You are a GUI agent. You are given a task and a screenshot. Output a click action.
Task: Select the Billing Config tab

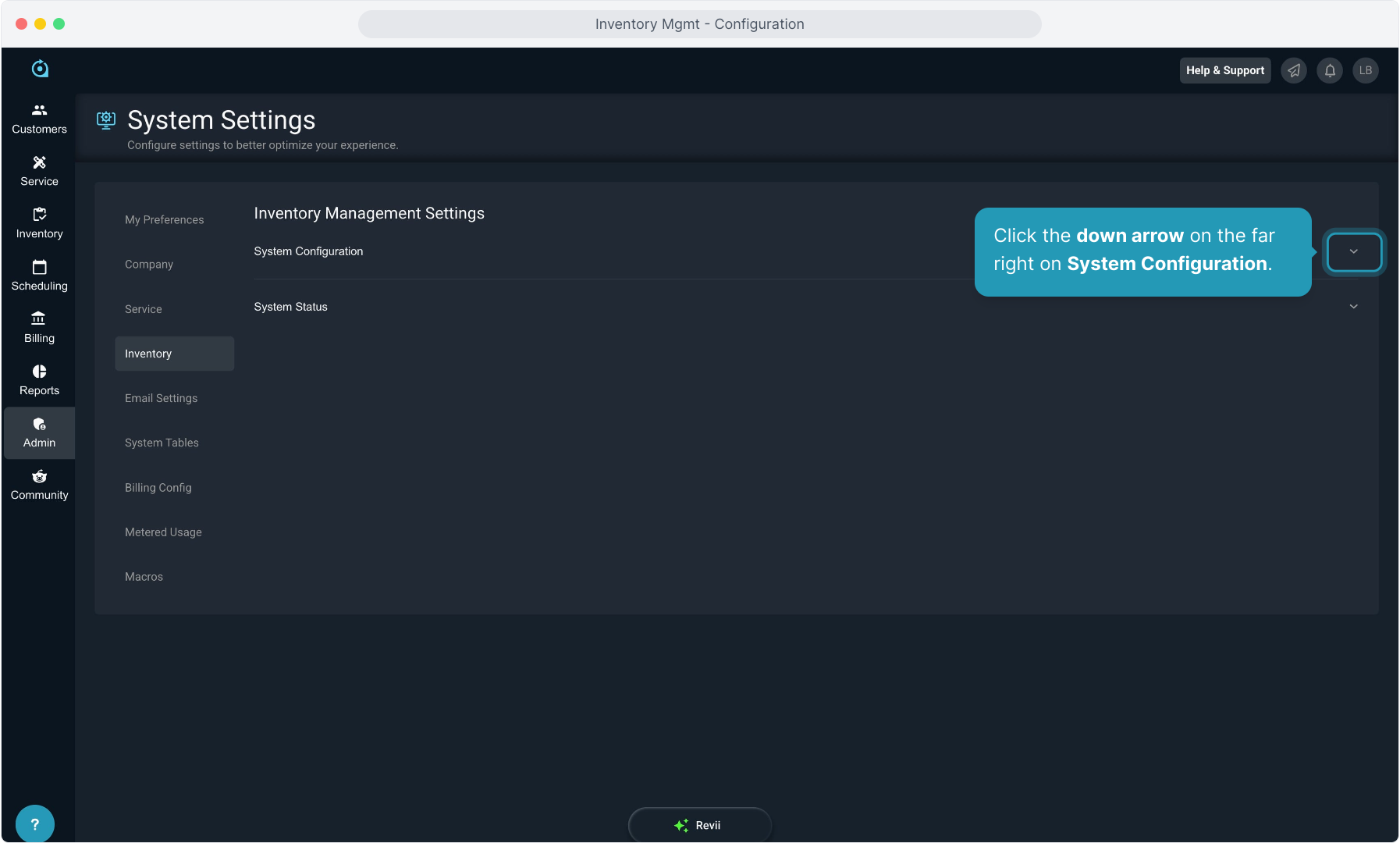(x=158, y=488)
